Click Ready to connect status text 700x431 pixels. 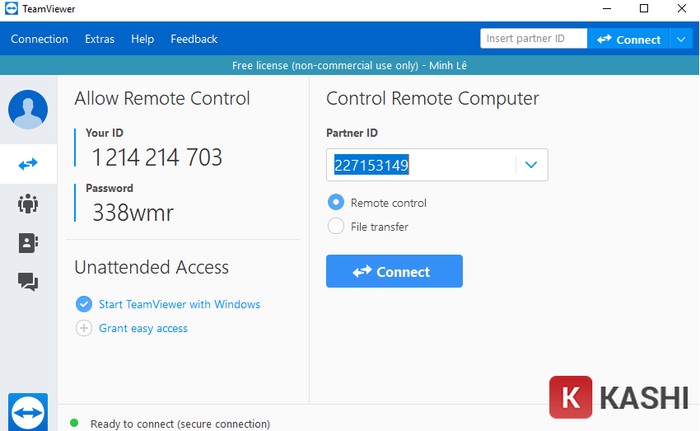[x=180, y=423]
